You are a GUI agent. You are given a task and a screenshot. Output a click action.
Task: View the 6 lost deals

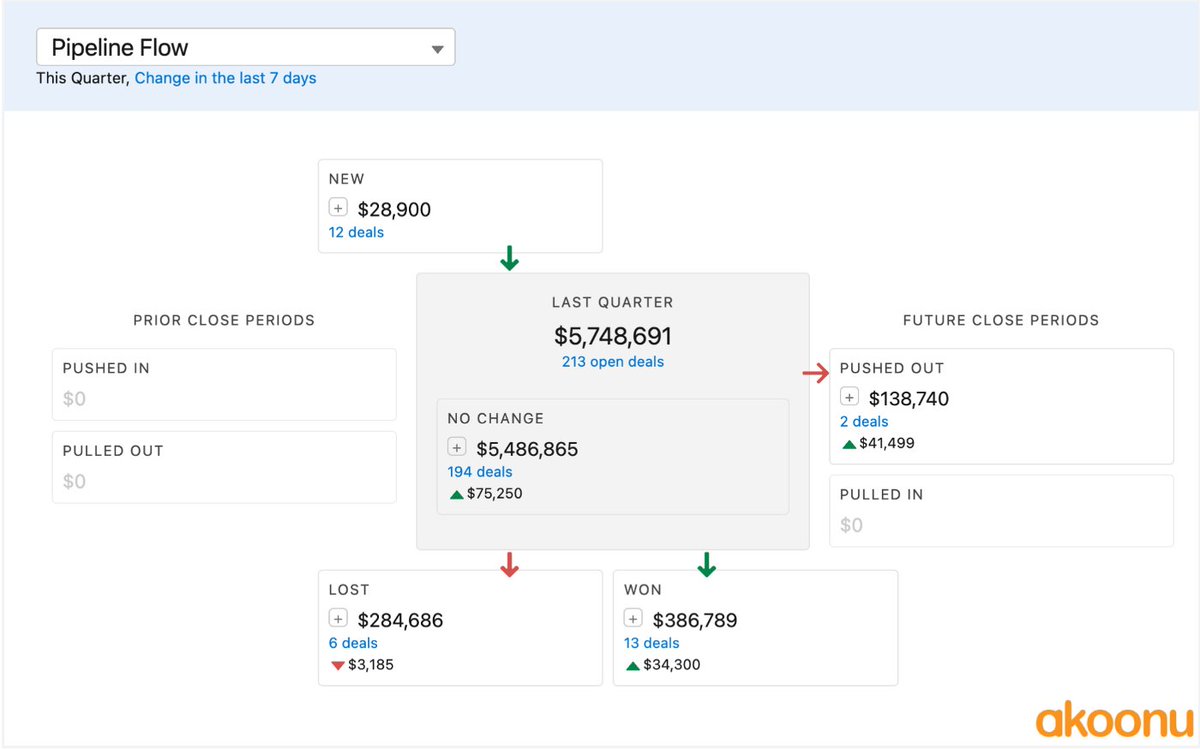coord(352,643)
